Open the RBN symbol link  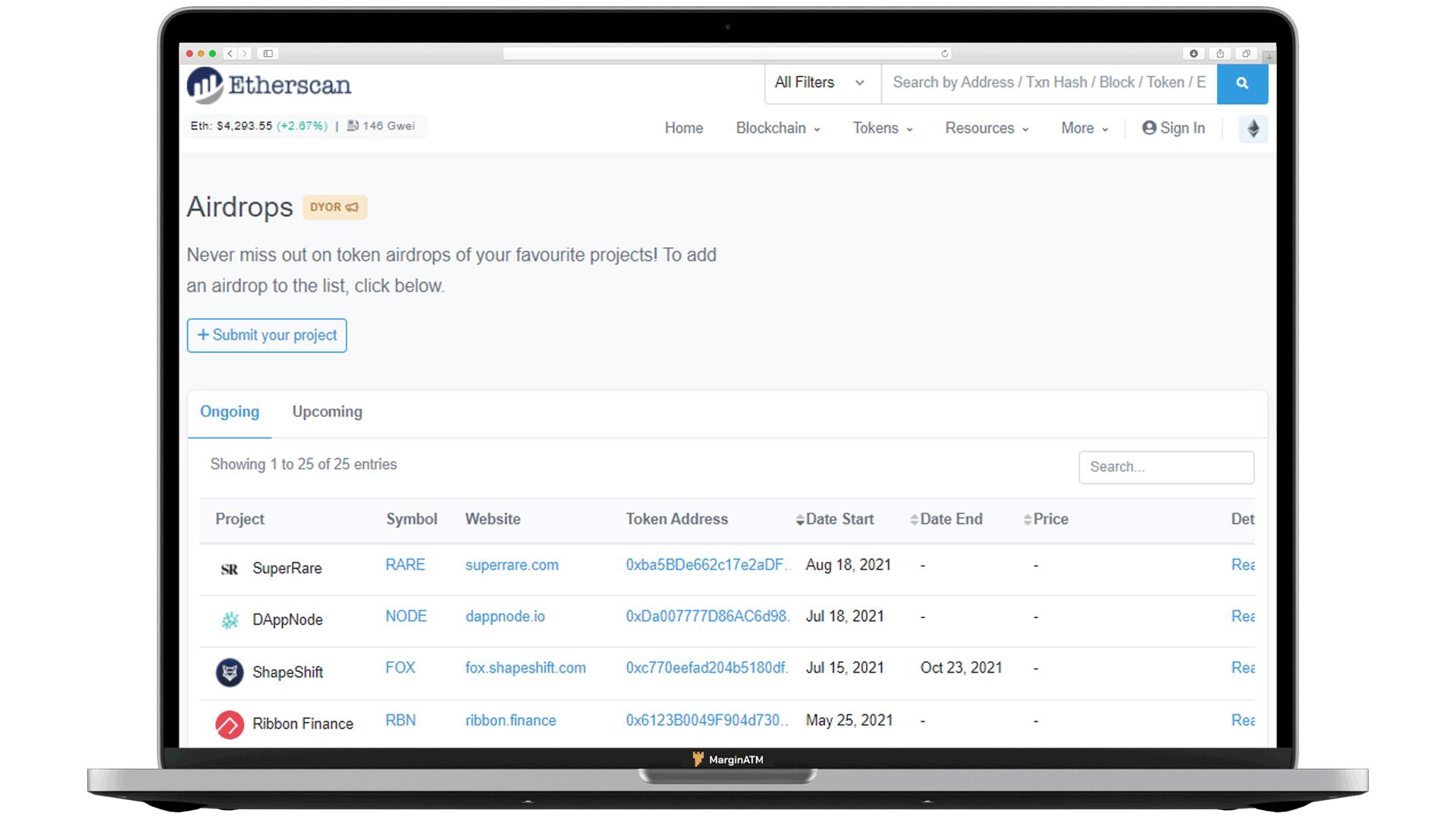click(400, 720)
